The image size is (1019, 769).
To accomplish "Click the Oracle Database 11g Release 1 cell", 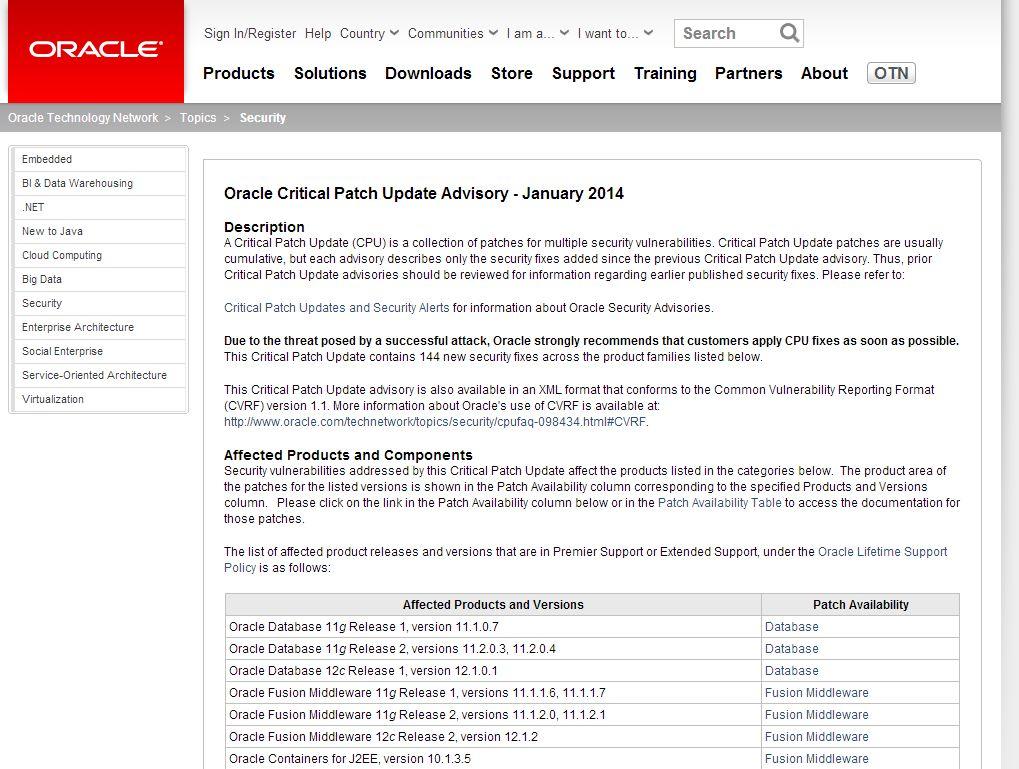I will click(493, 627).
